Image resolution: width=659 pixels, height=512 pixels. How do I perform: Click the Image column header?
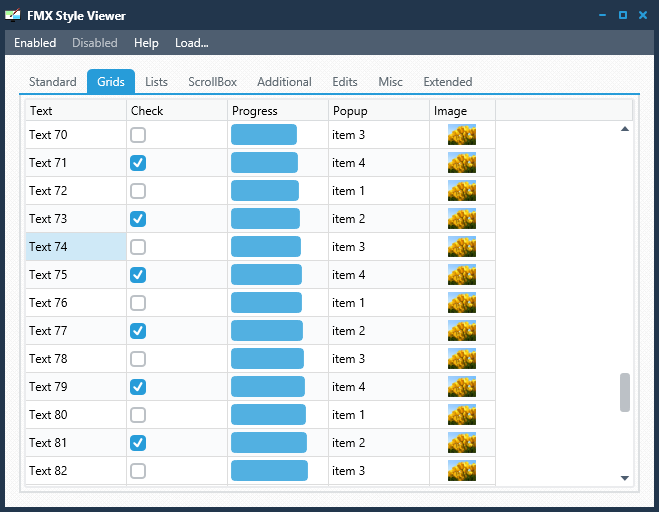pyautogui.click(x=462, y=111)
